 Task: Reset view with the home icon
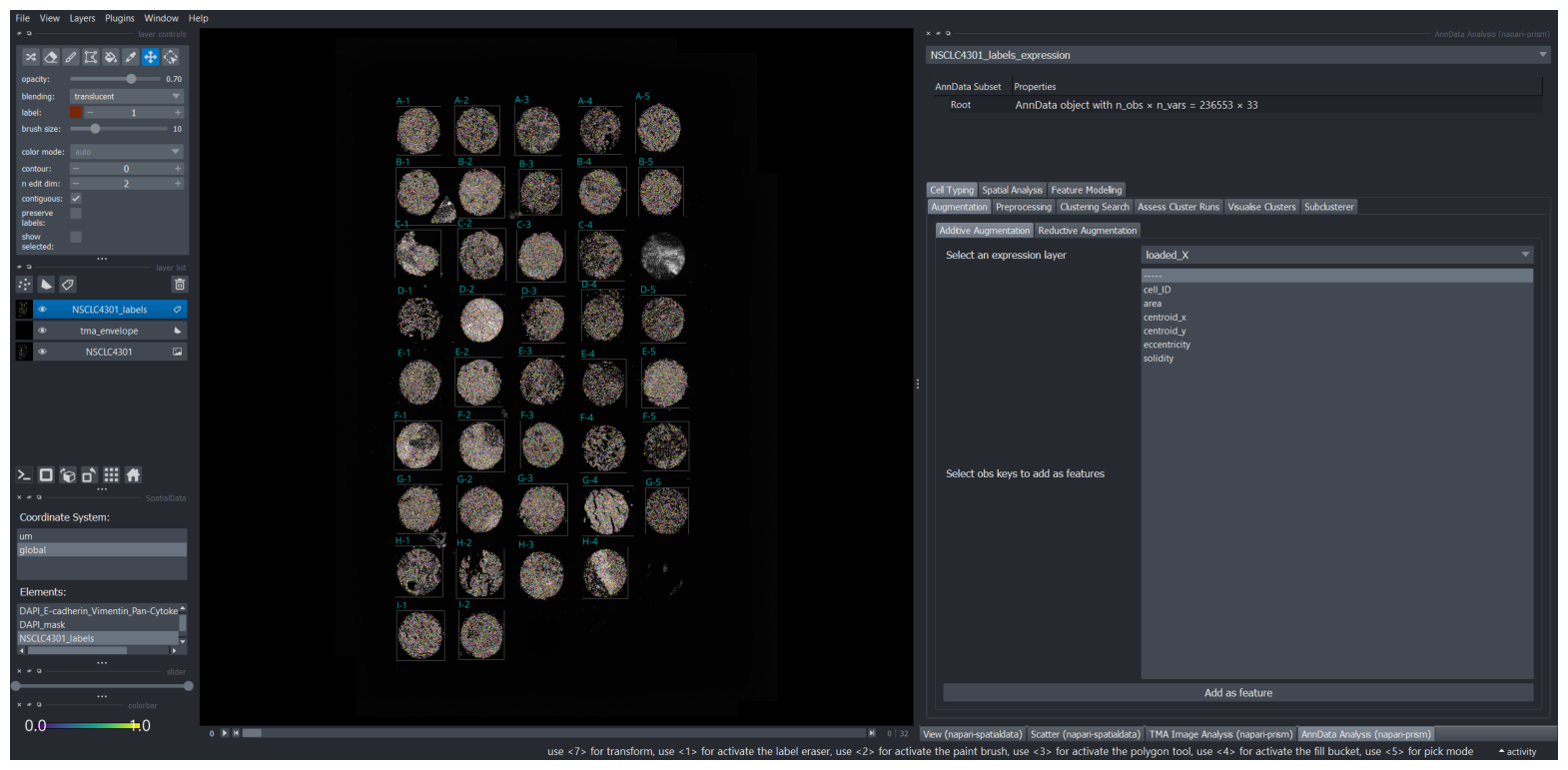133,475
